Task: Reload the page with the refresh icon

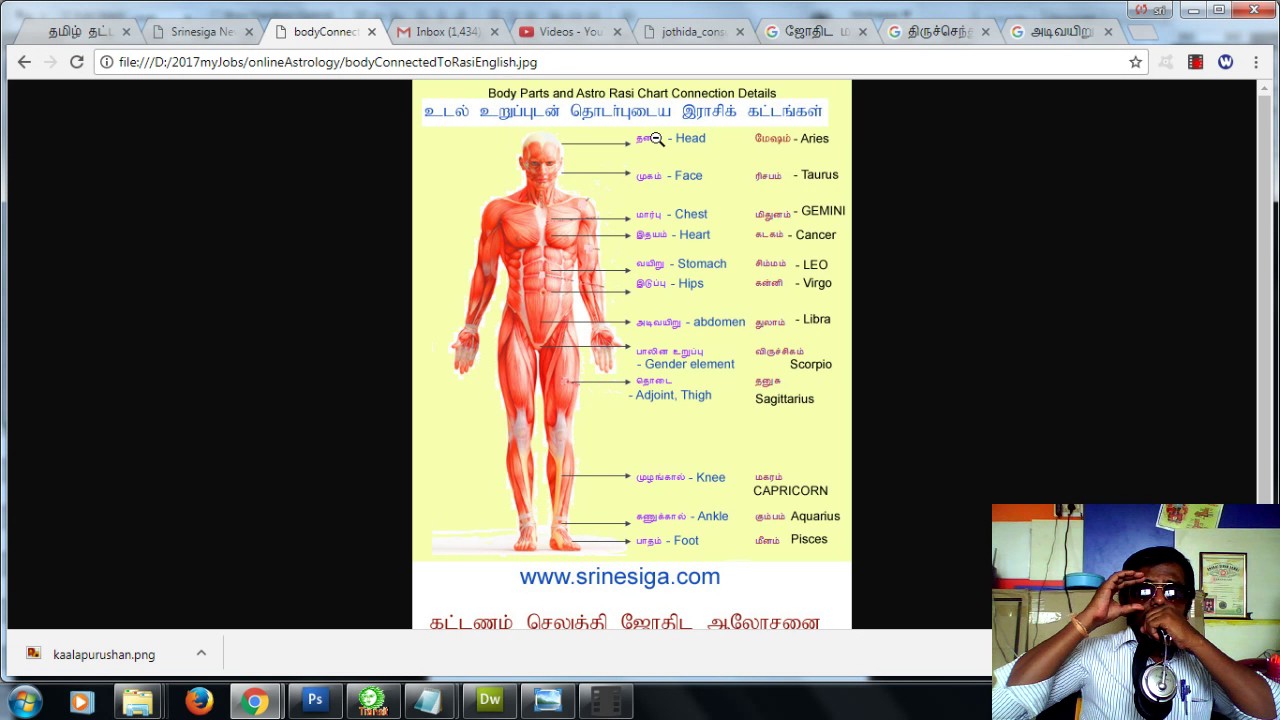Action: click(76, 62)
